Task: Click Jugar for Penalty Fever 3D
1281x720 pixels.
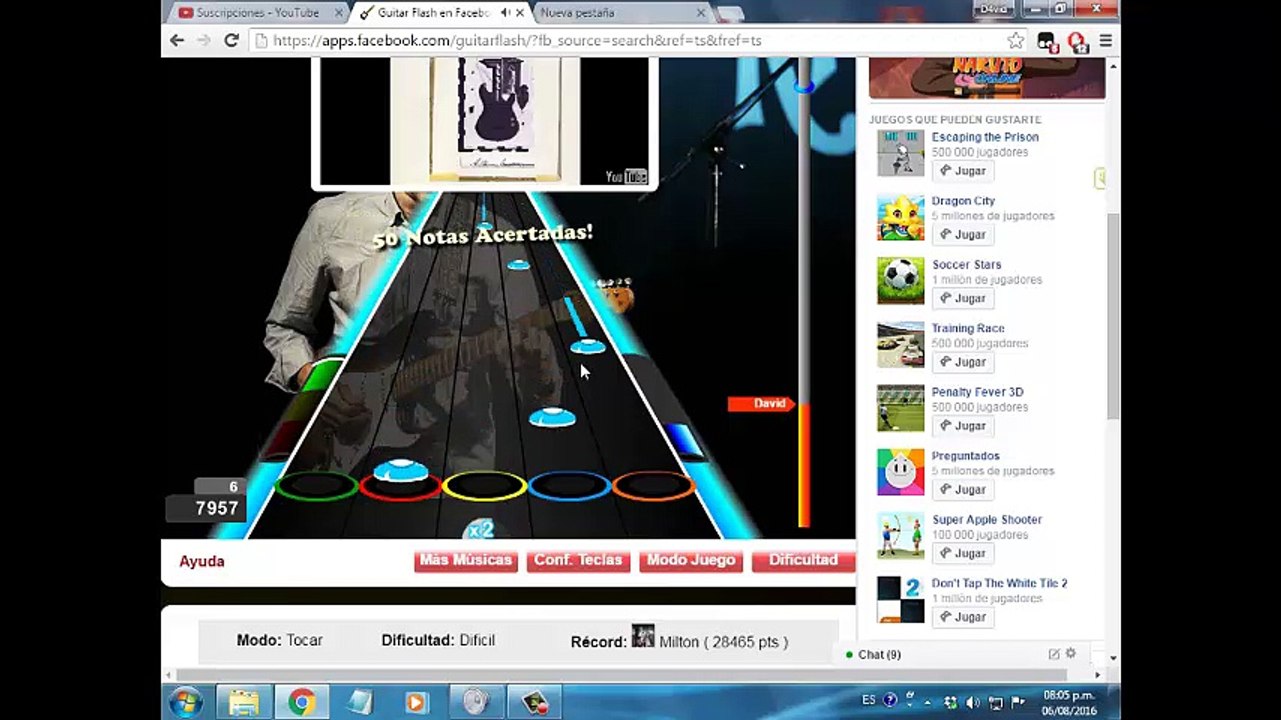Action: 963,426
